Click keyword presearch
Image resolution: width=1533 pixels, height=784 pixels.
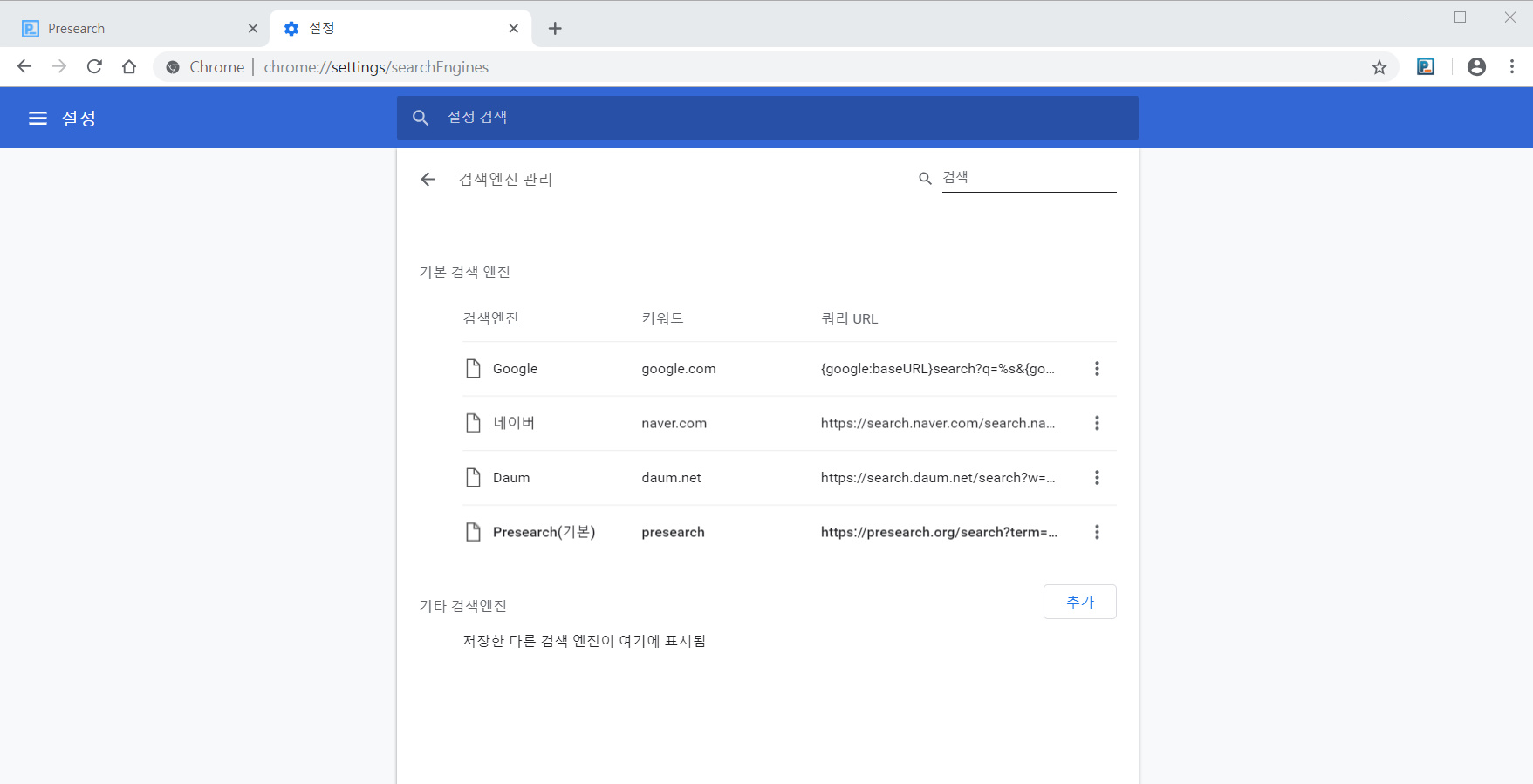[673, 532]
